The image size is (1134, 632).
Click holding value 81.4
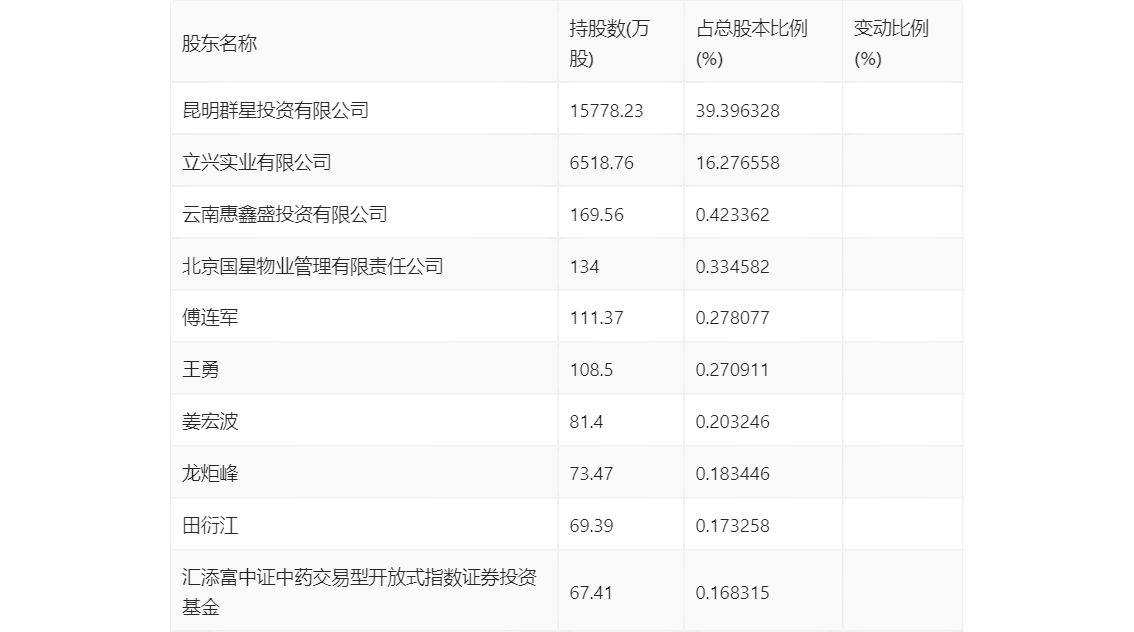(x=587, y=422)
